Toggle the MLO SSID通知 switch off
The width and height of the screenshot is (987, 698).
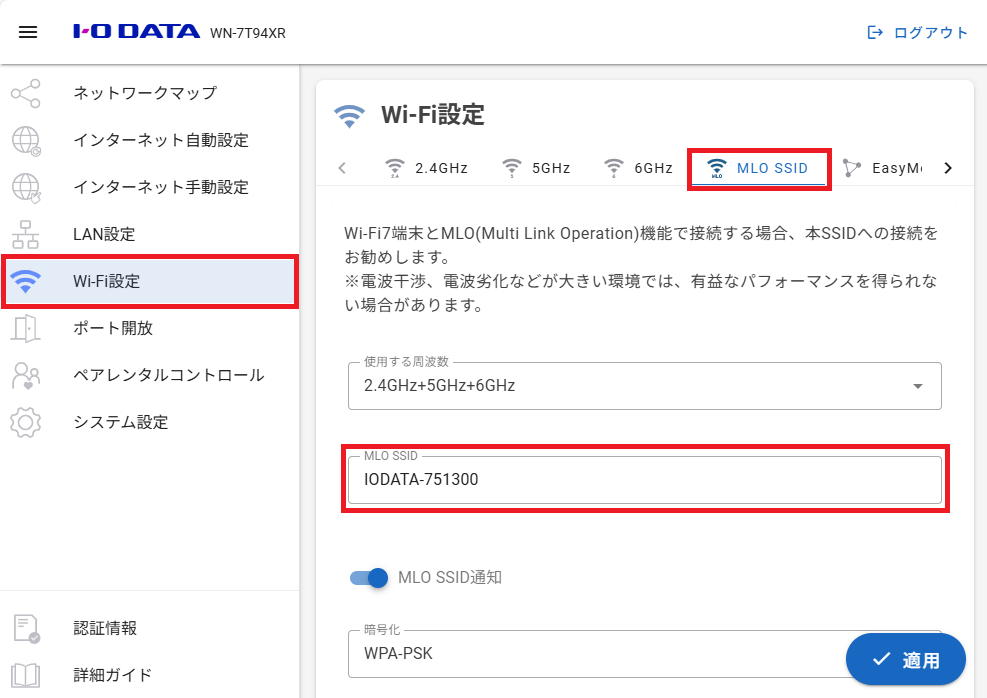coord(369,578)
